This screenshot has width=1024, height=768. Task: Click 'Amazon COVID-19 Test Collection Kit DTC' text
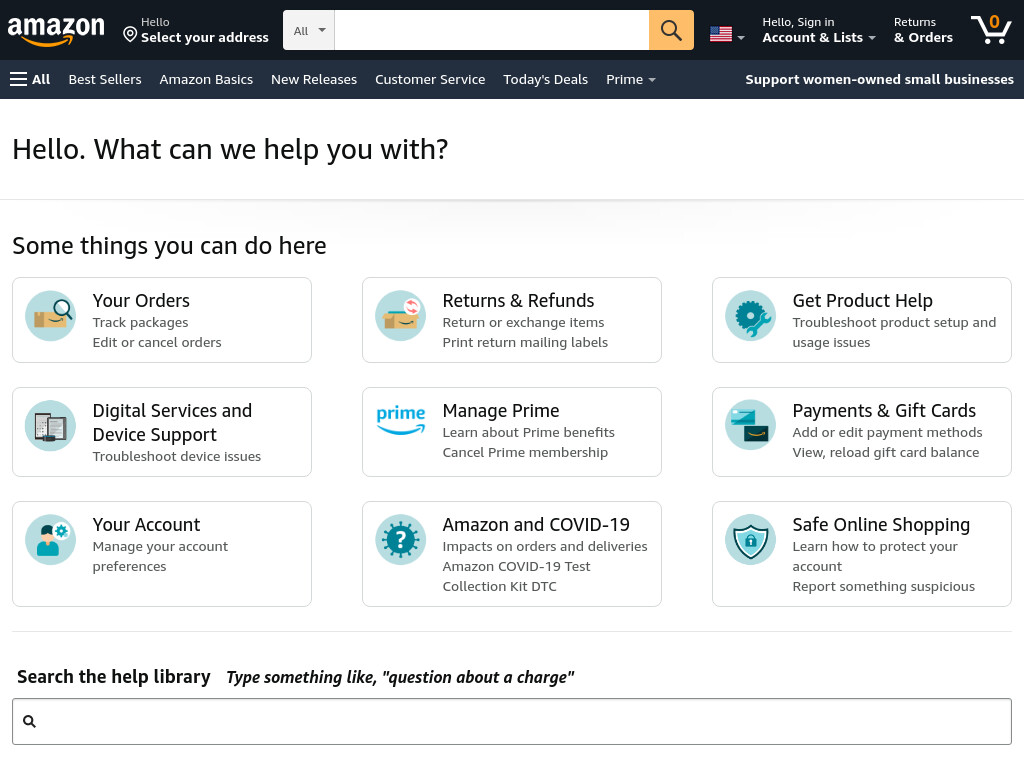tap(516, 577)
